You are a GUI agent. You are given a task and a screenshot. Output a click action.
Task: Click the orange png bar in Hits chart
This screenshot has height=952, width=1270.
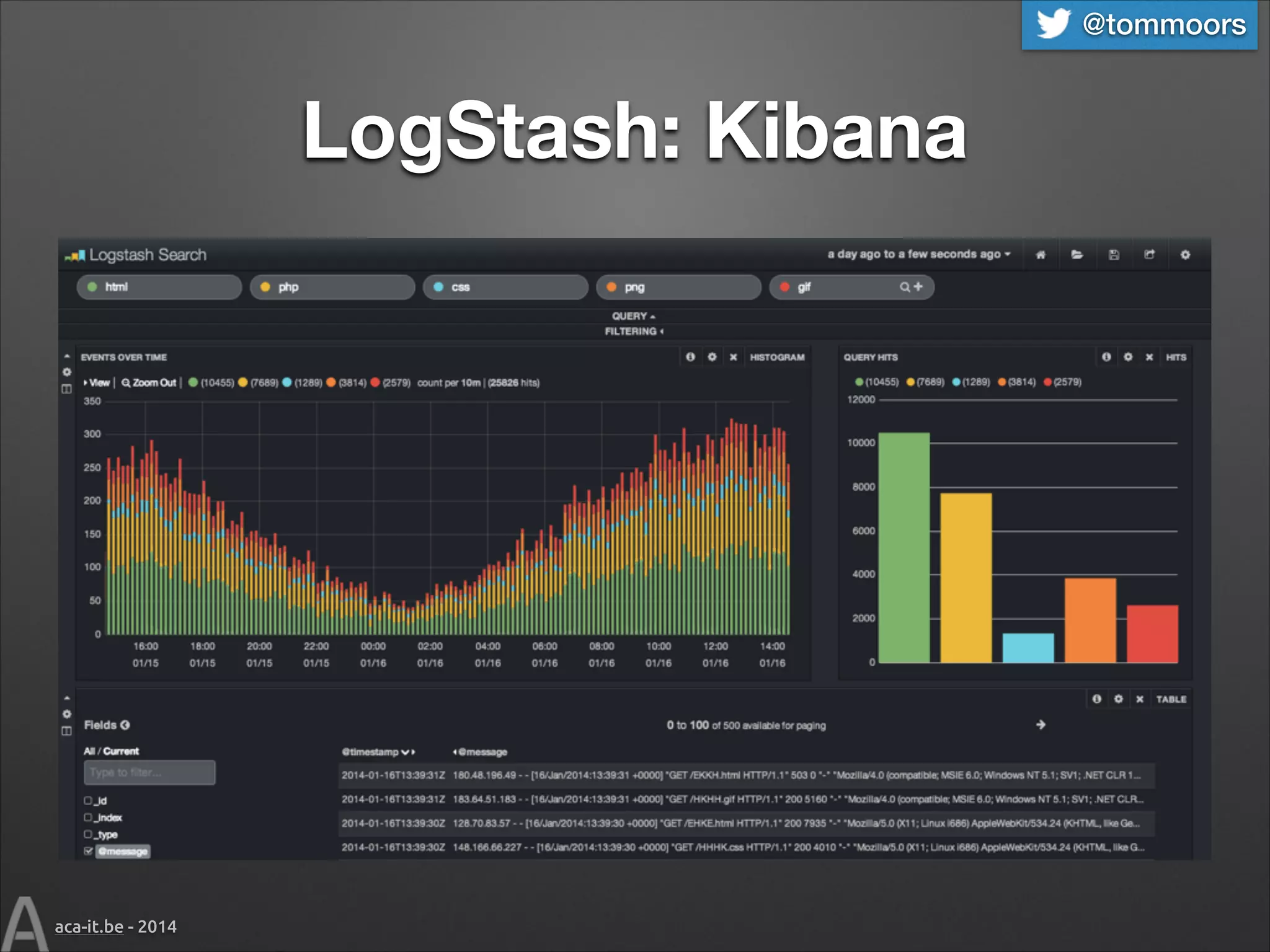[1090, 620]
